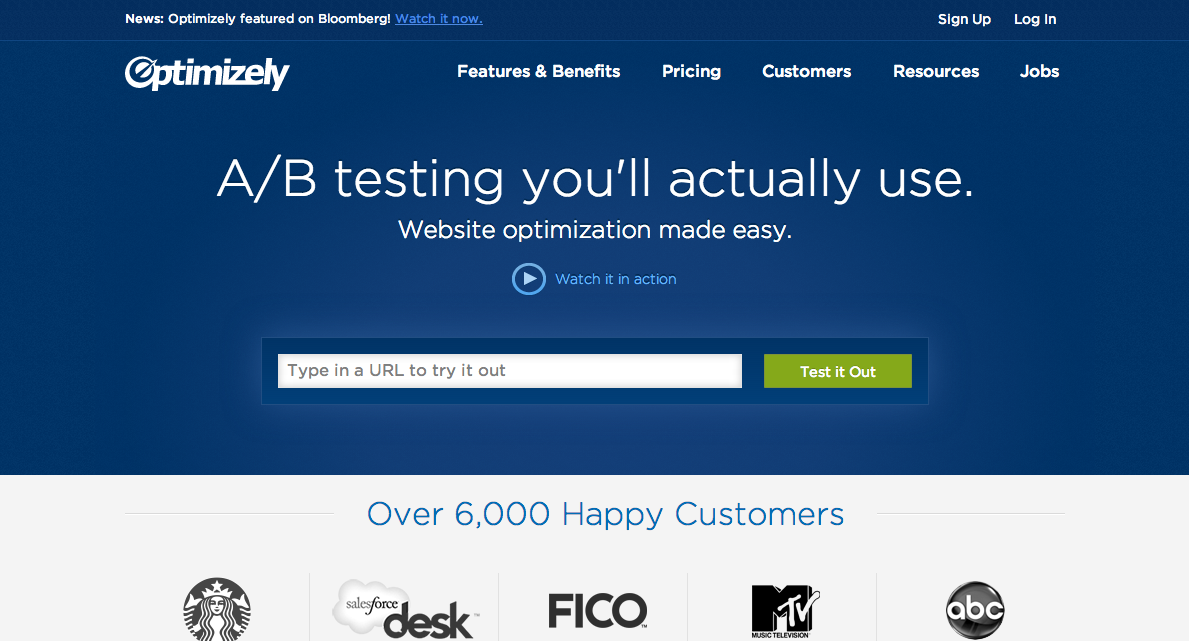Click the News: Optimizely featured on Bloomberg text
The width and height of the screenshot is (1189, 641).
(258, 19)
